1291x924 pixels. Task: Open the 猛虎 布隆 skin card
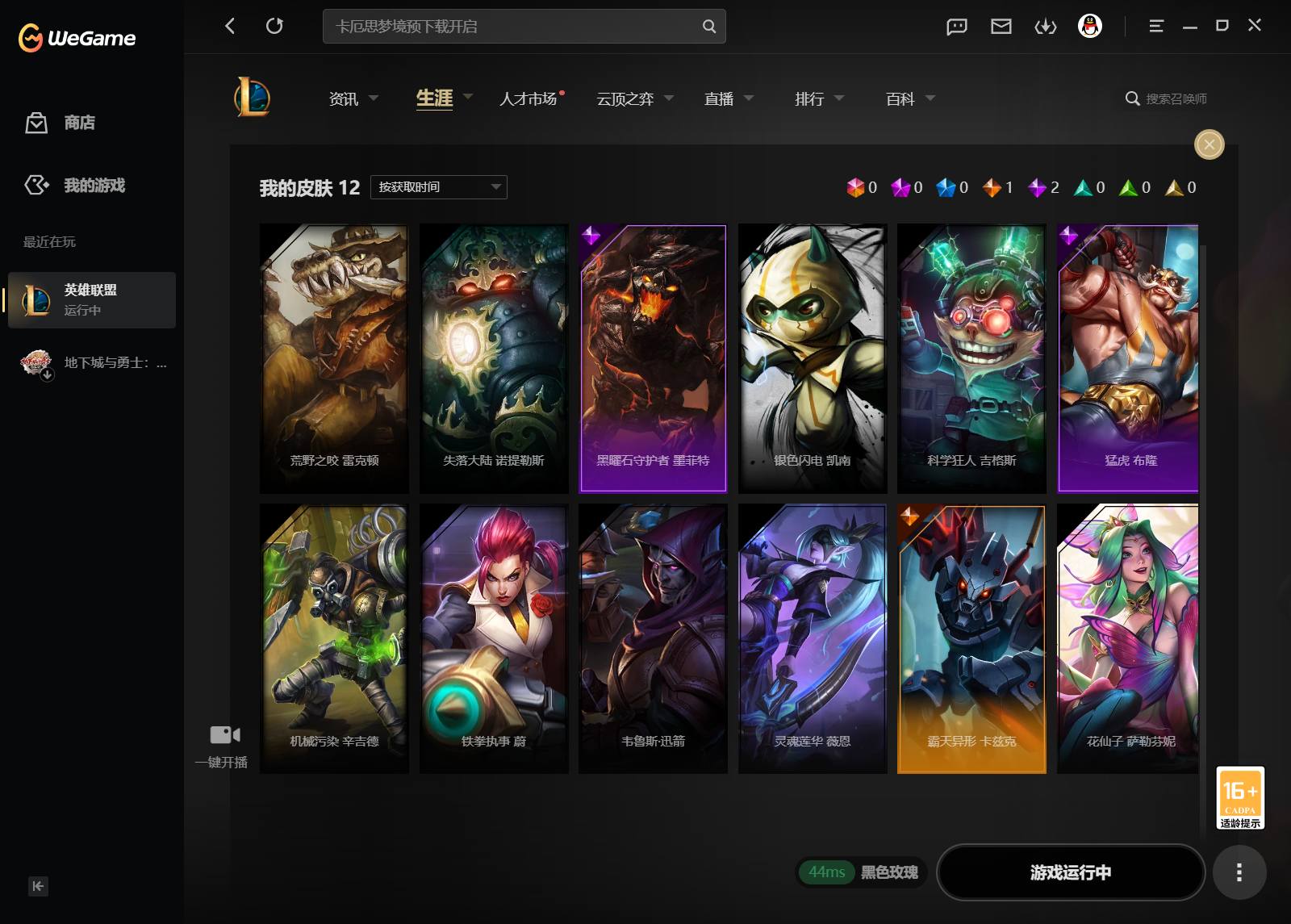1128,358
